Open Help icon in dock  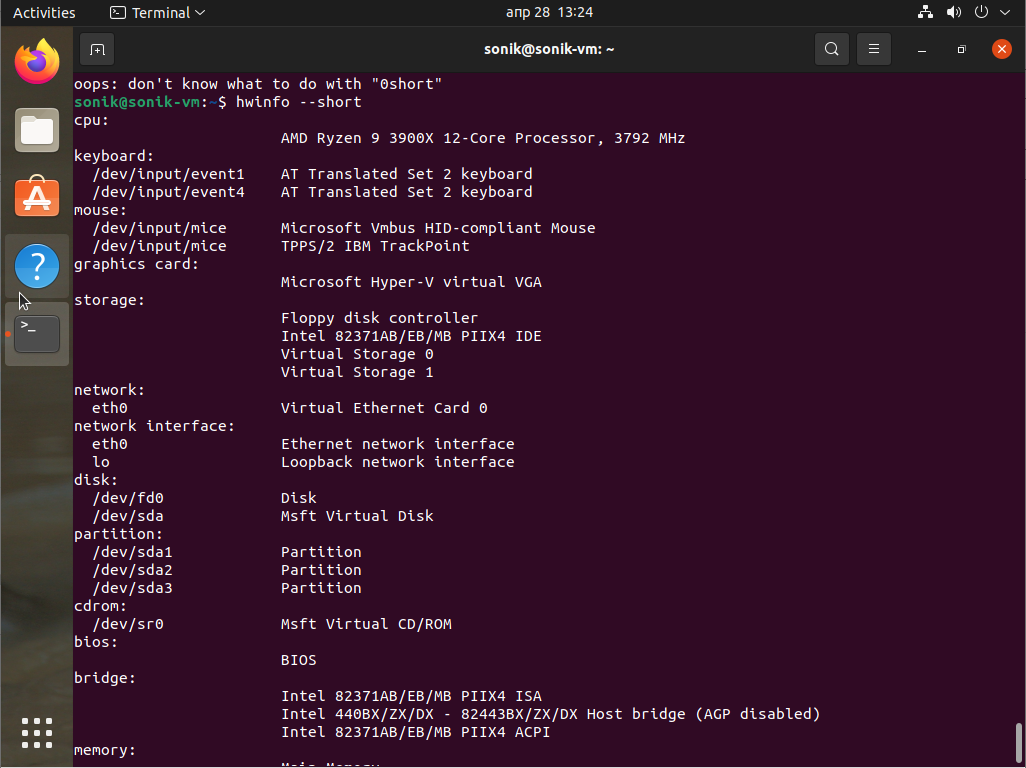point(37,266)
